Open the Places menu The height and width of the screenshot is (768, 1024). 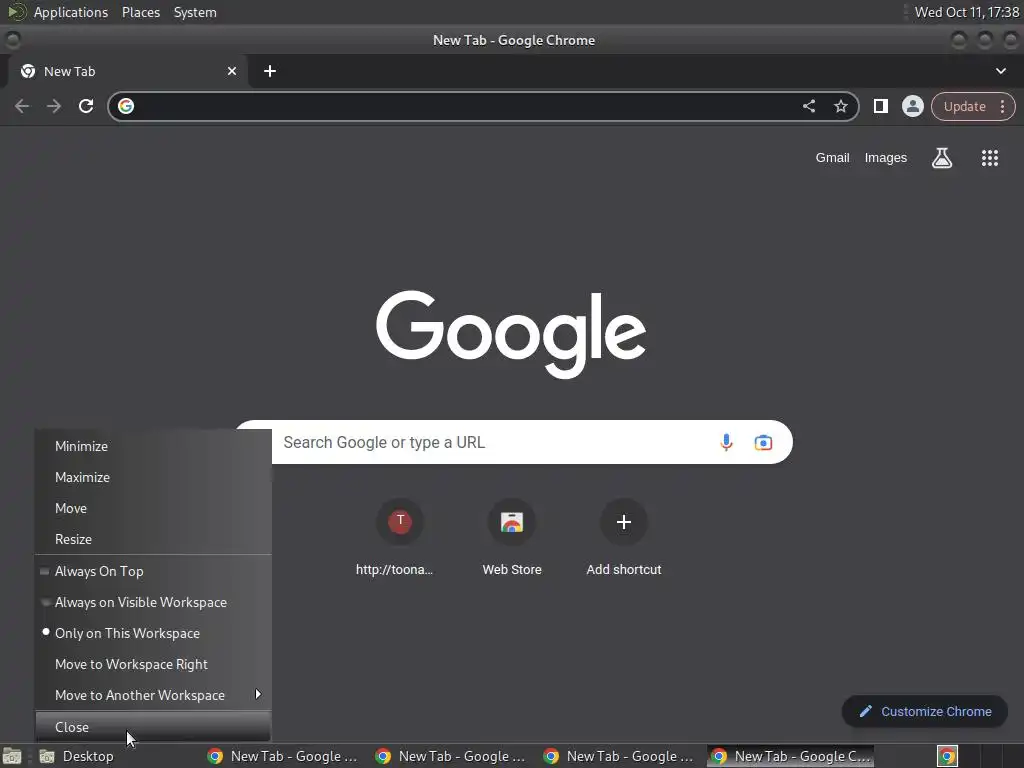(141, 12)
